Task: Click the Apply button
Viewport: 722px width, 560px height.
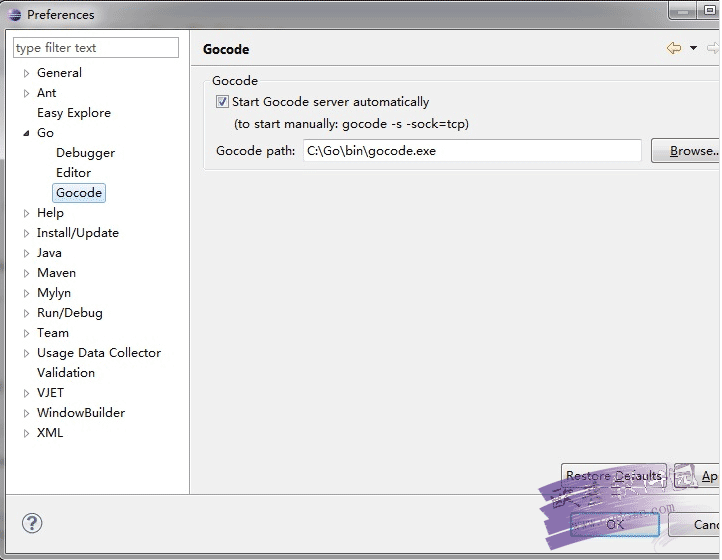Action: (697, 476)
